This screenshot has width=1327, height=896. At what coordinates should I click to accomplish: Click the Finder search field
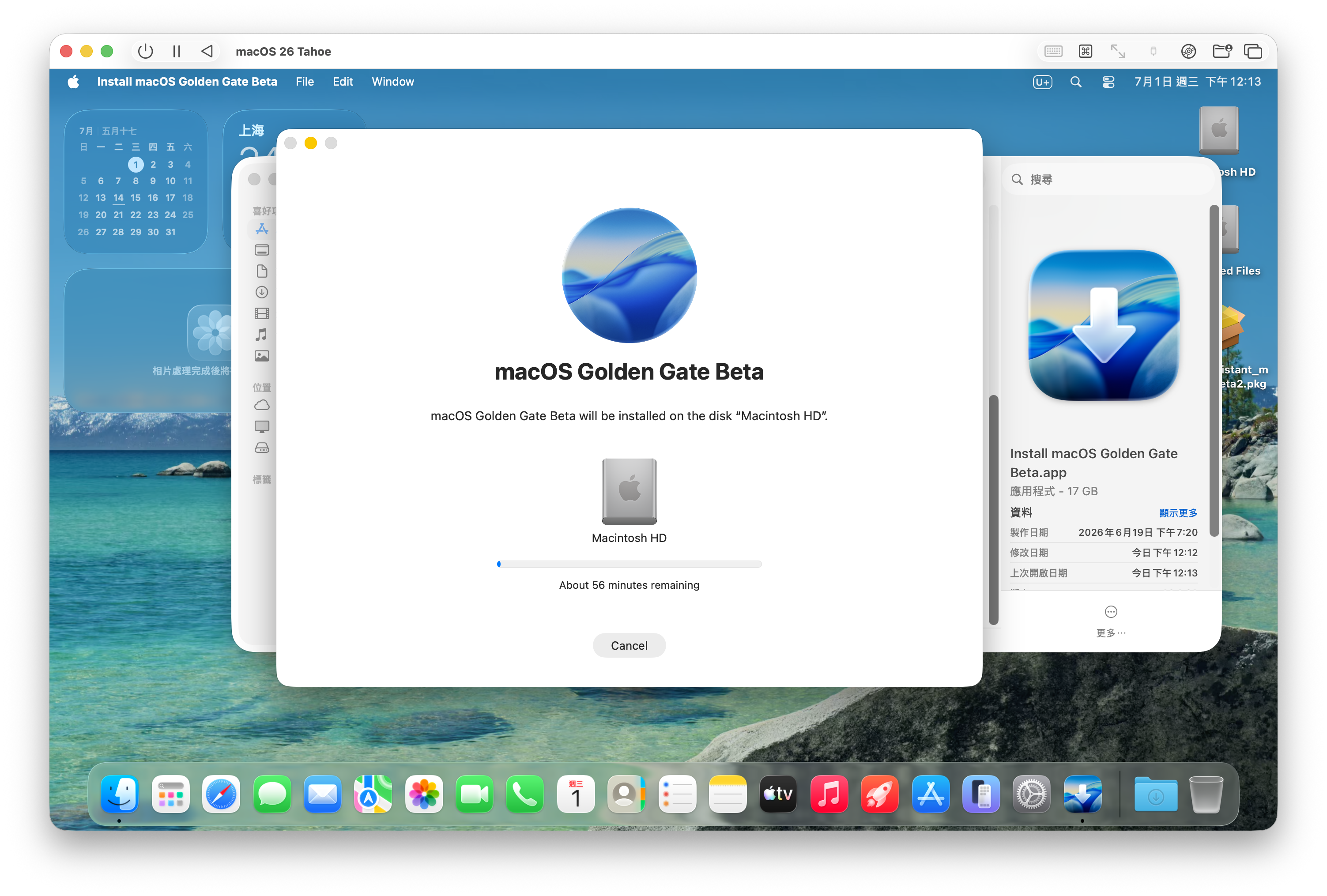(x=1108, y=179)
